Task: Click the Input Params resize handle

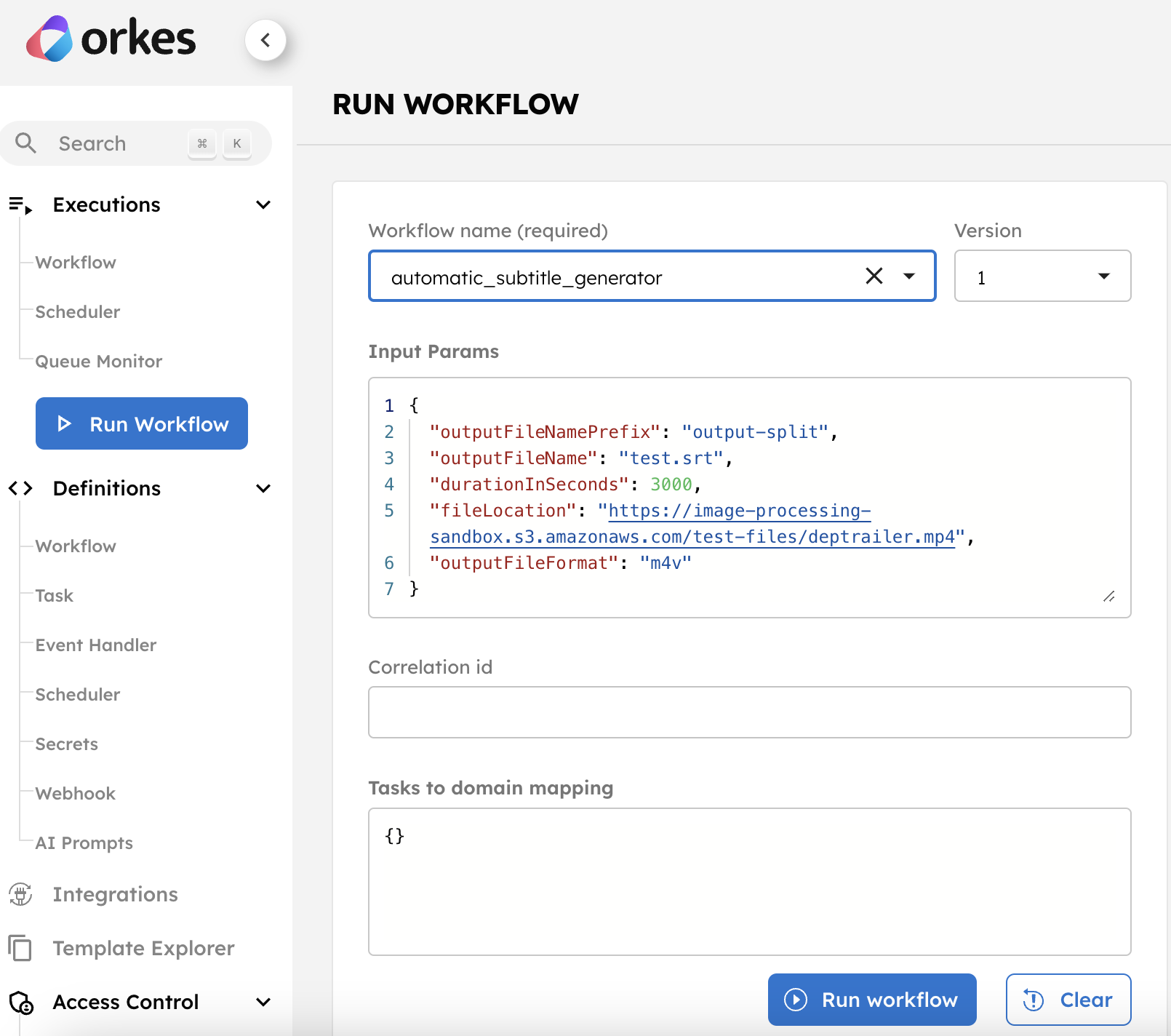Action: (x=1108, y=597)
